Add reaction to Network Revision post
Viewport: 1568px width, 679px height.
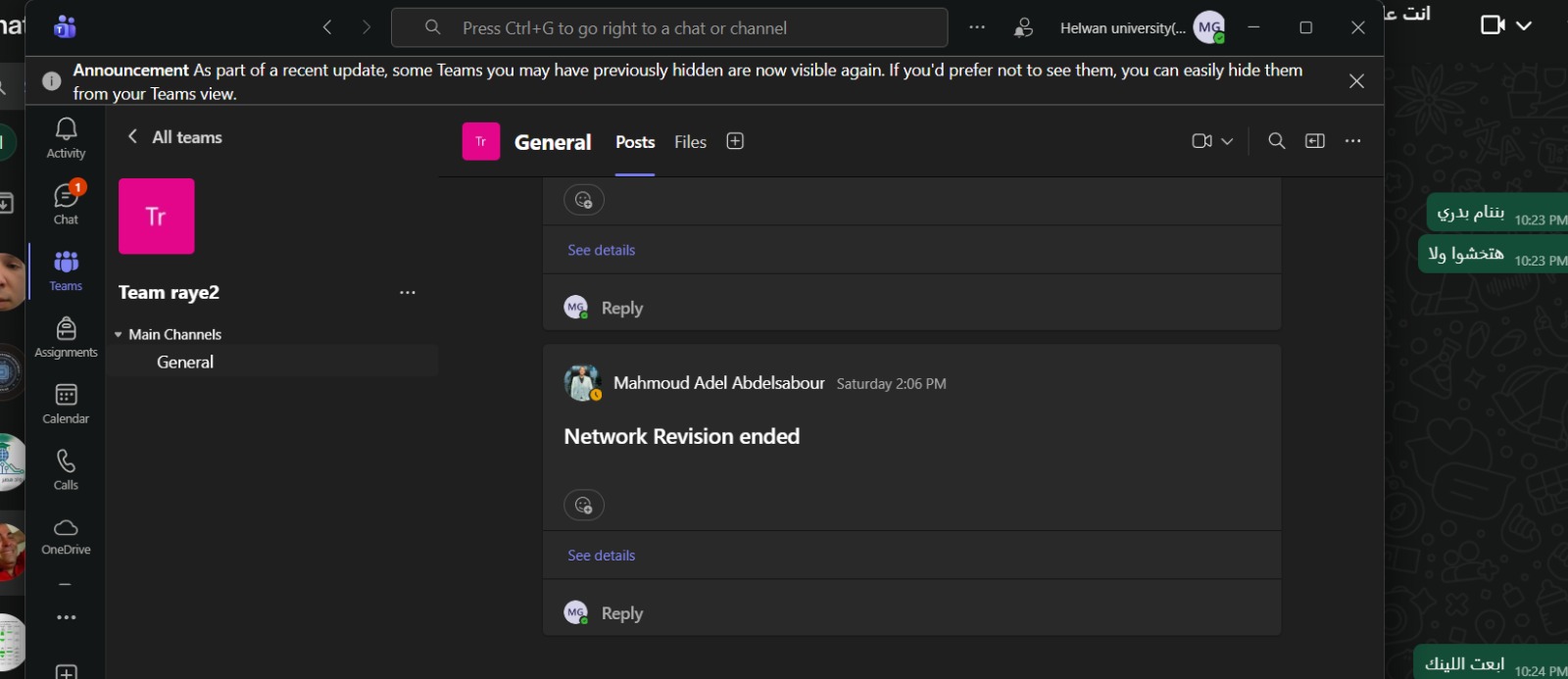pos(583,506)
